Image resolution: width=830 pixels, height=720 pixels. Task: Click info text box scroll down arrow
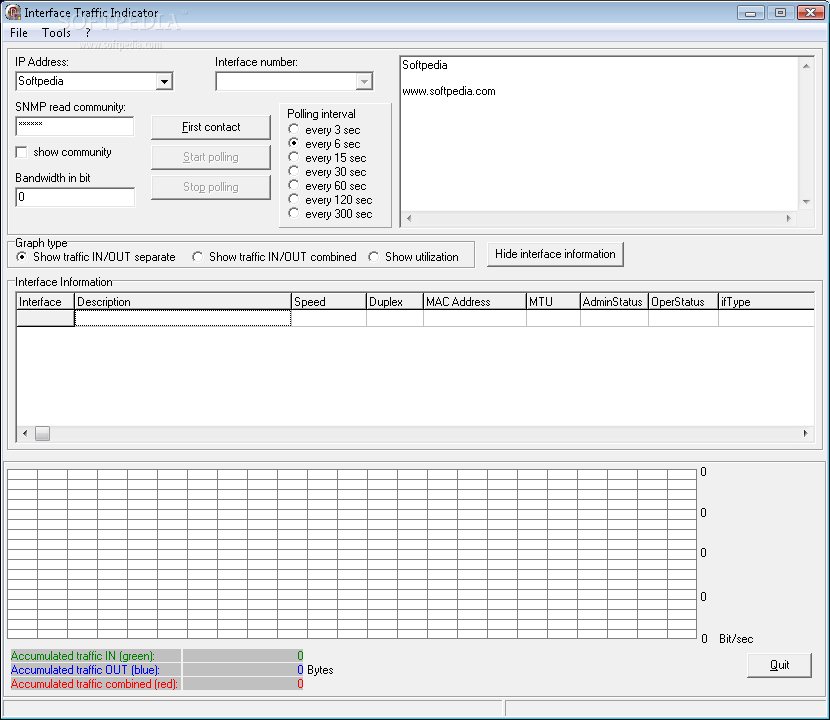pos(806,202)
